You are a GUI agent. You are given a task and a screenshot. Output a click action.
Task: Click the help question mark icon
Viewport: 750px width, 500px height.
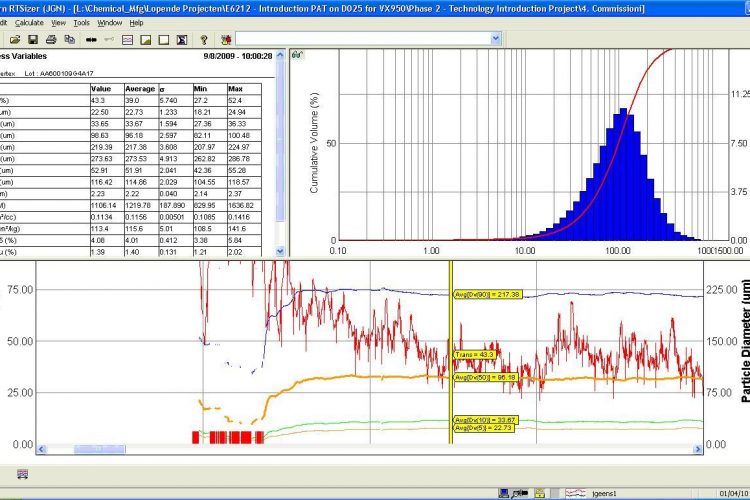203,39
